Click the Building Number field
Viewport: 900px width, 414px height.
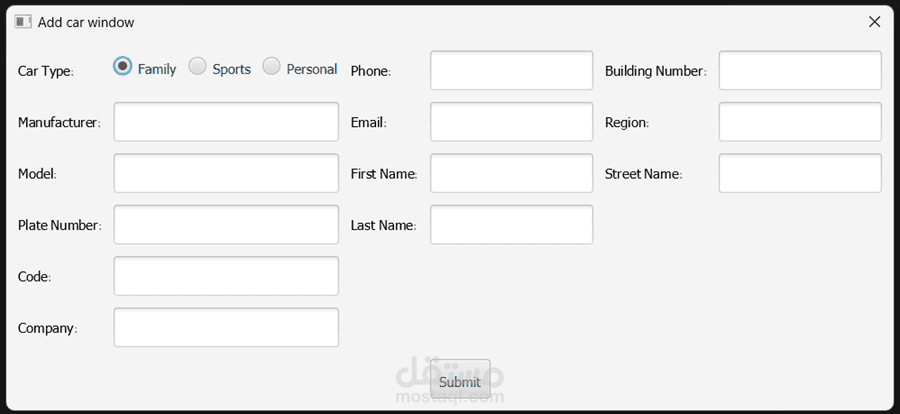tap(800, 70)
